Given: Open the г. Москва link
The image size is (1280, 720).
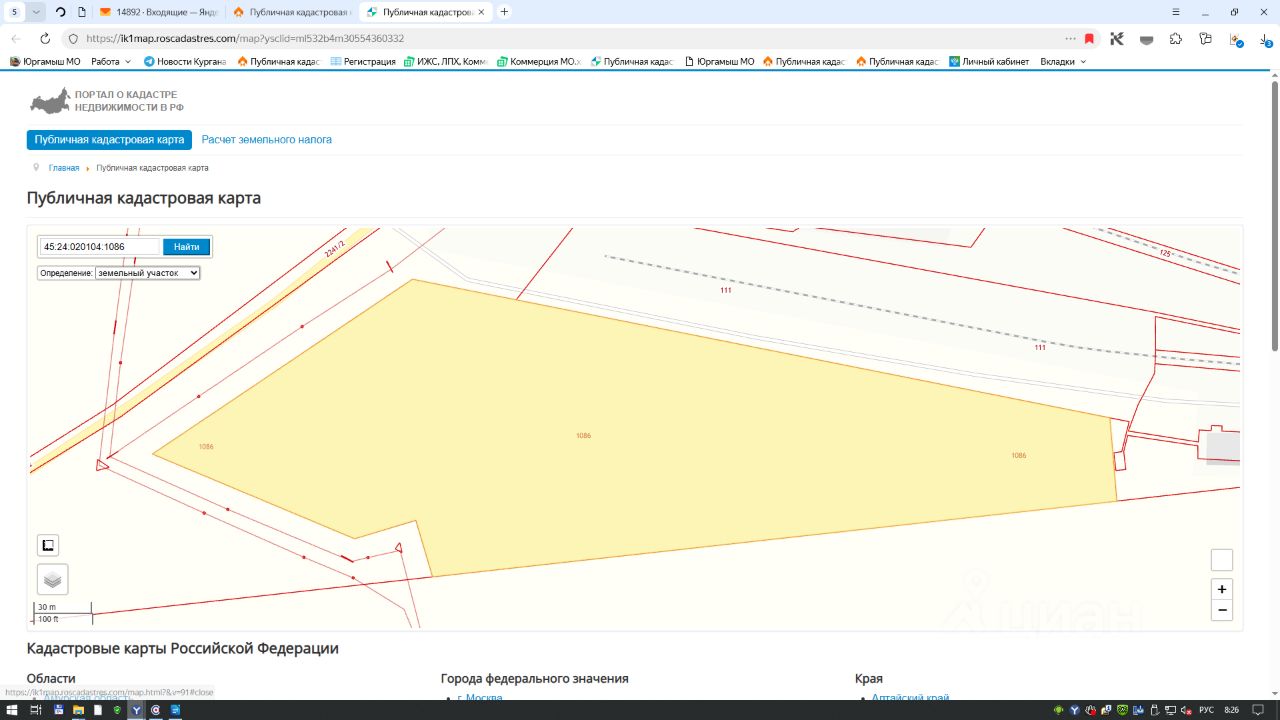Looking at the screenshot, I should click(480, 698).
